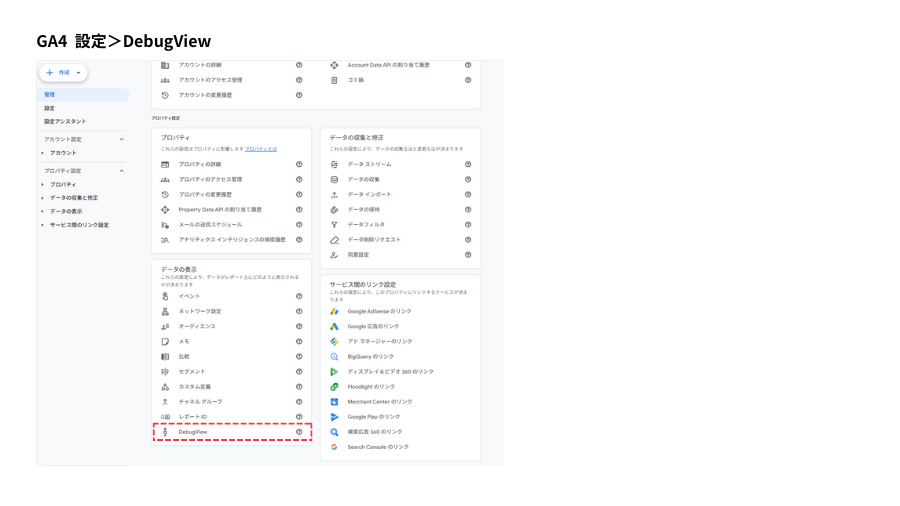900x506 pixels.
Task: Click the オーディエンス icon
Action: coord(165,326)
